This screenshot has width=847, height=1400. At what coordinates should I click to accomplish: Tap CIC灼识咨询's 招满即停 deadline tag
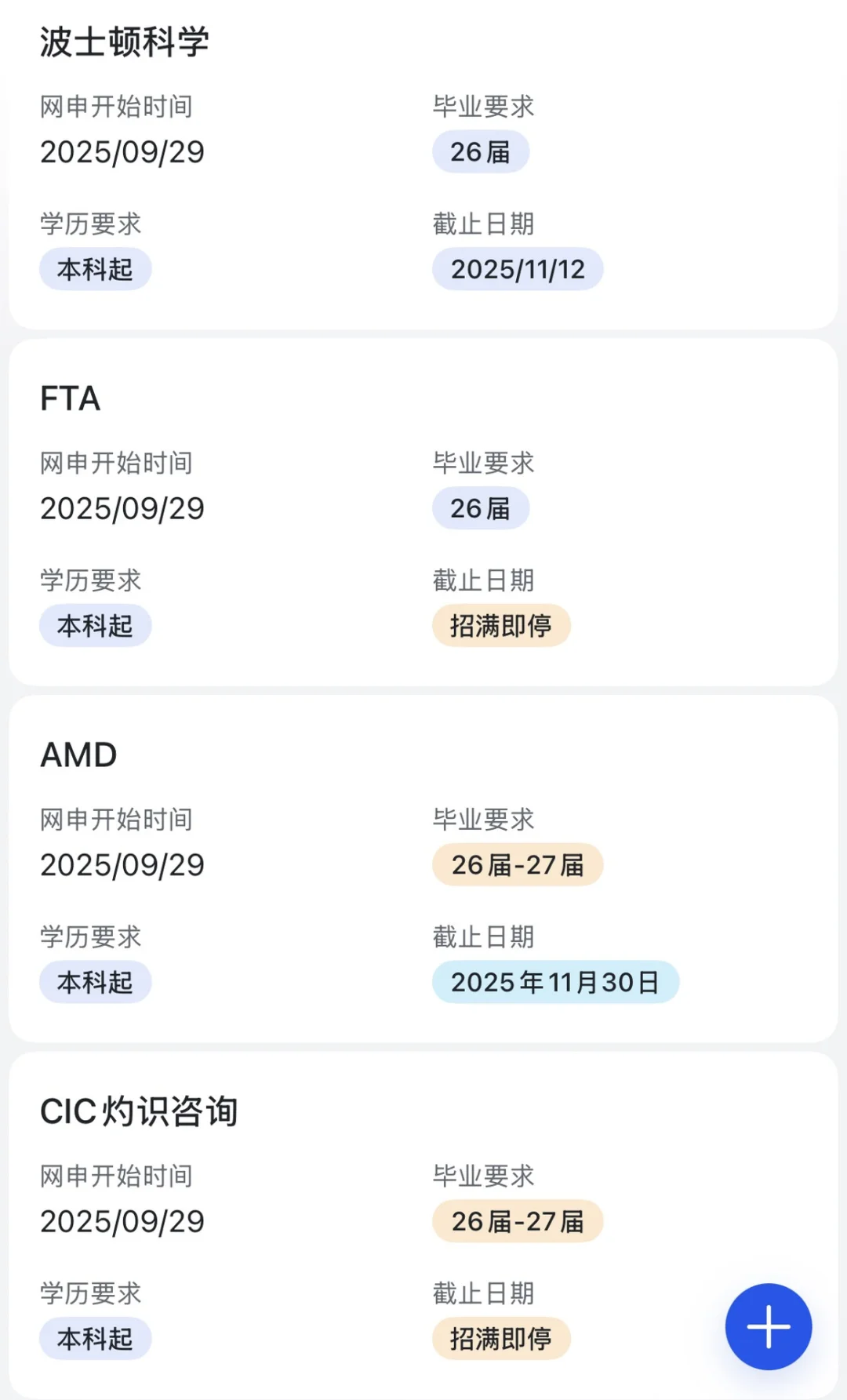click(x=501, y=1338)
